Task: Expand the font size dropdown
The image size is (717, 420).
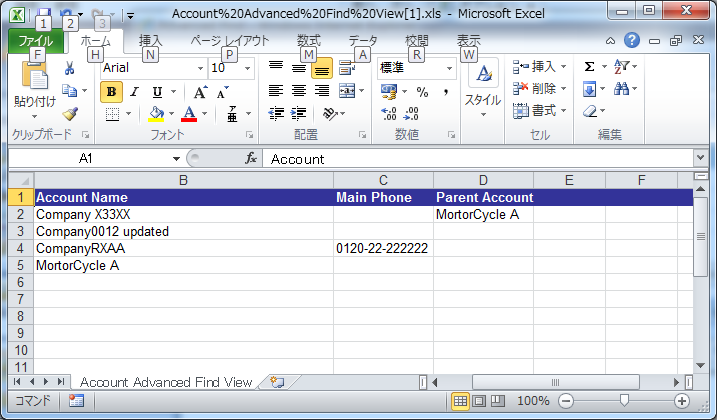Action: [x=247, y=68]
